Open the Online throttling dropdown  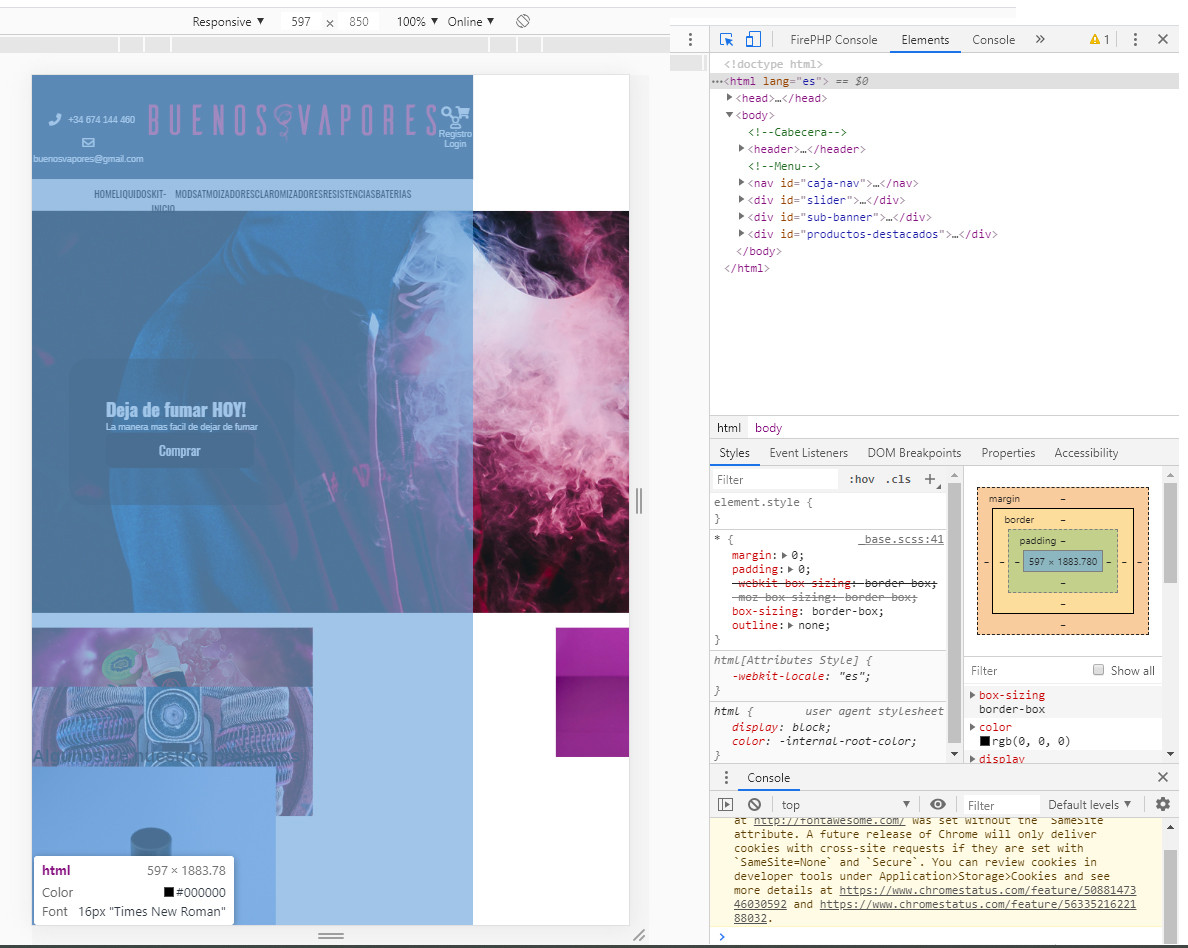click(471, 21)
